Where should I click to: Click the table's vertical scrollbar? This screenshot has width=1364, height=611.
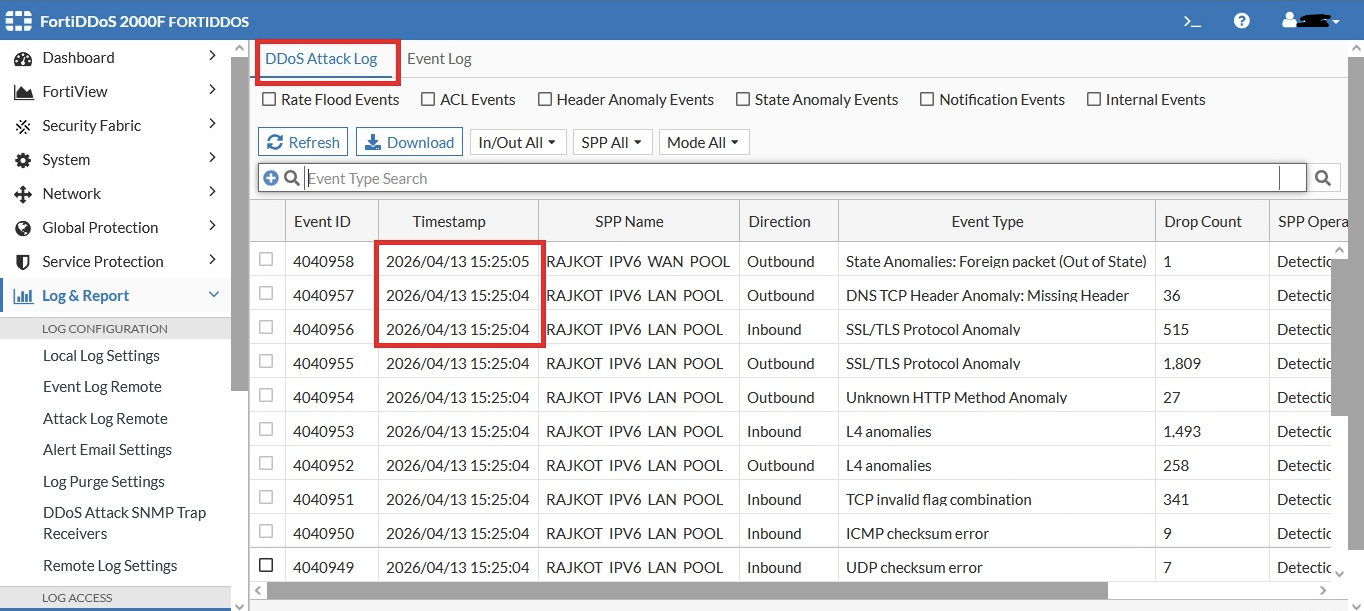point(1340,335)
